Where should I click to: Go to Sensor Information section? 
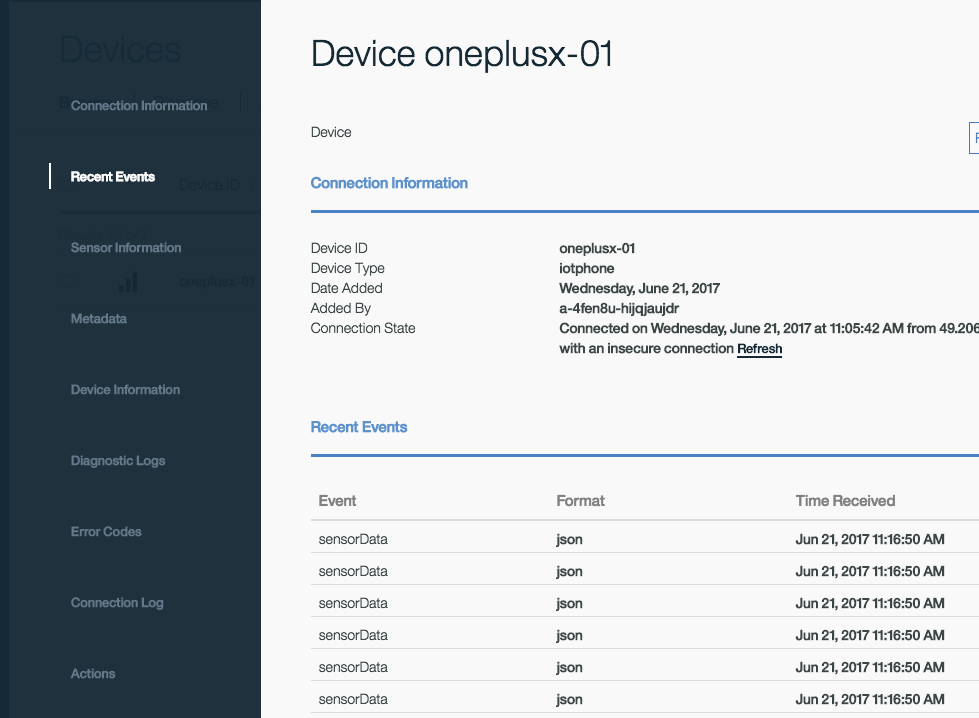tap(125, 248)
